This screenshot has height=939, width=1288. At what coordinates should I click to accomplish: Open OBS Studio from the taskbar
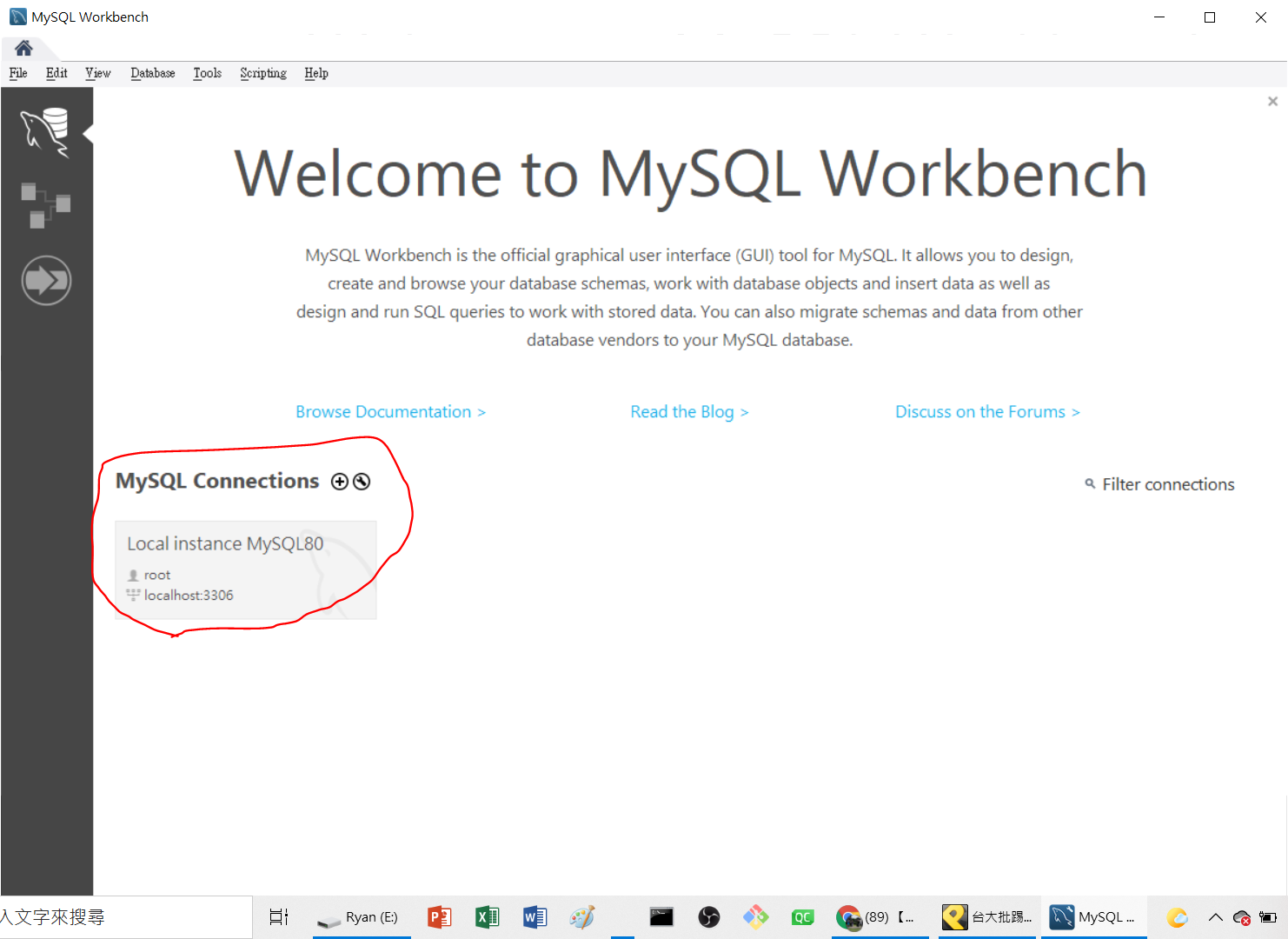[709, 917]
